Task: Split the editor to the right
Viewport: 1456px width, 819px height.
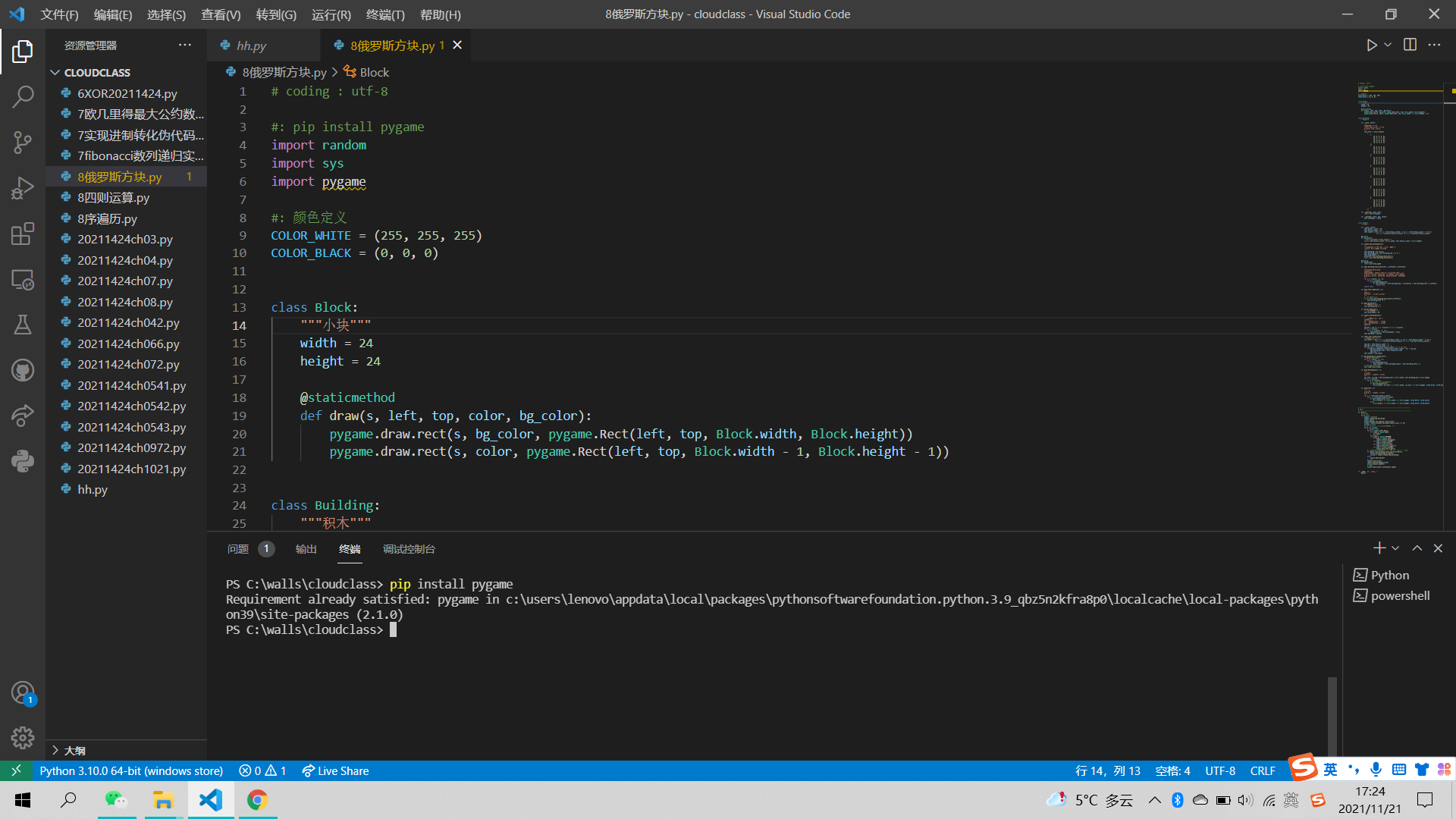Action: click(x=1410, y=45)
